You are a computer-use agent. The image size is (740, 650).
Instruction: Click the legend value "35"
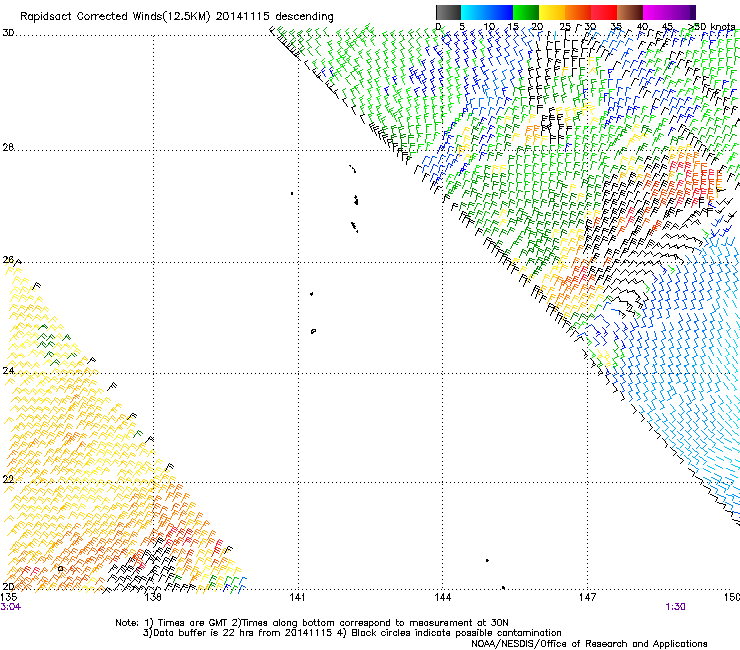tap(616, 26)
